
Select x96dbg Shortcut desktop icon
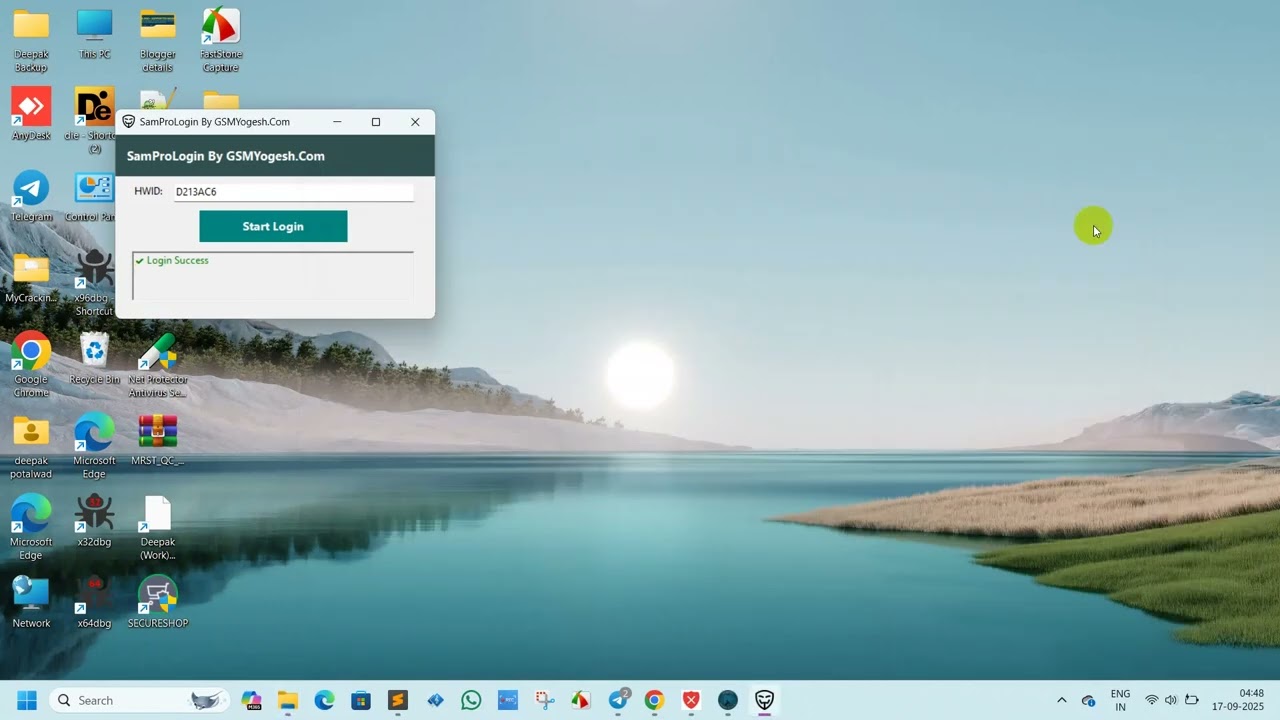coord(95,283)
